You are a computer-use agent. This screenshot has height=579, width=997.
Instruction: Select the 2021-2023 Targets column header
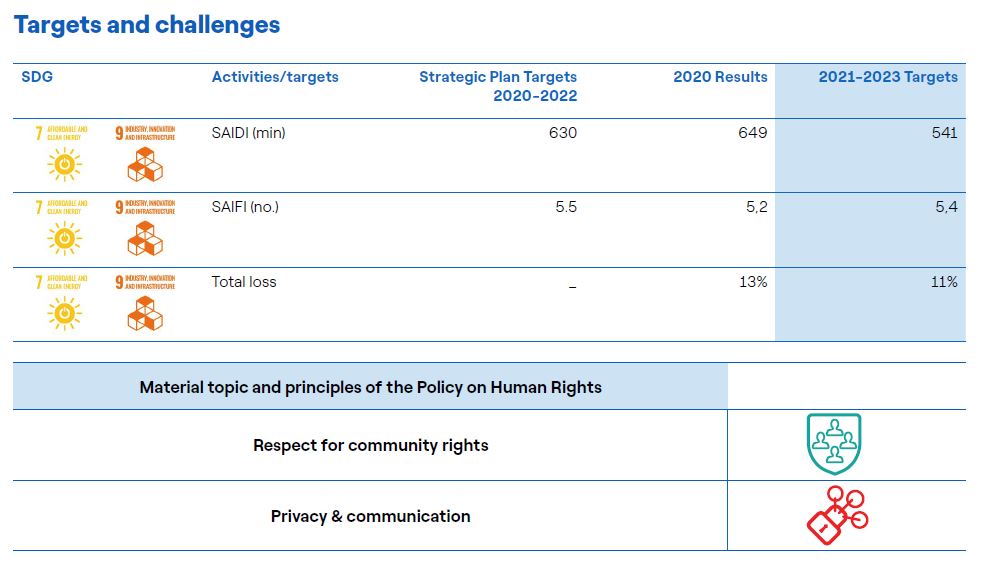pos(888,77)
